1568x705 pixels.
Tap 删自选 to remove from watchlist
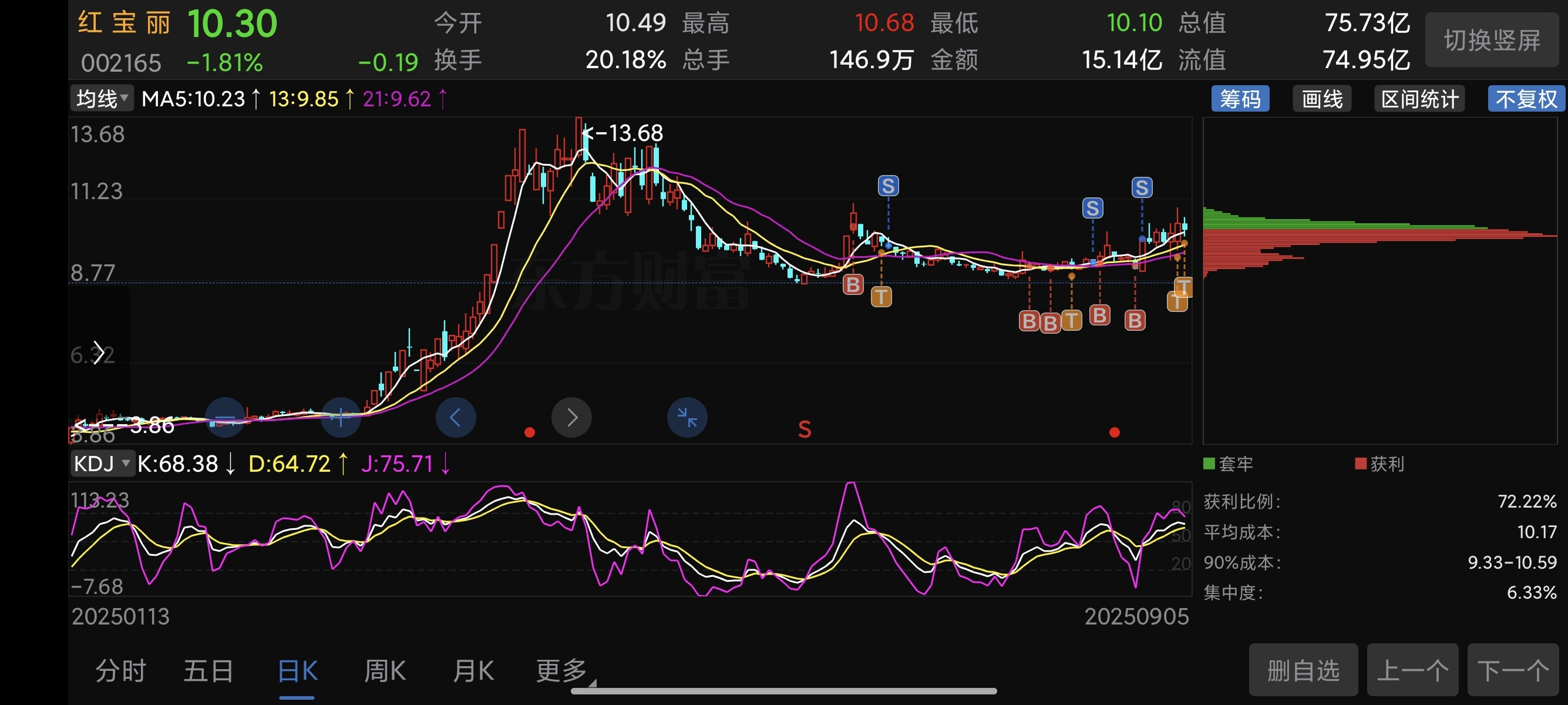pyautogui.click(x=1303, y=670)
